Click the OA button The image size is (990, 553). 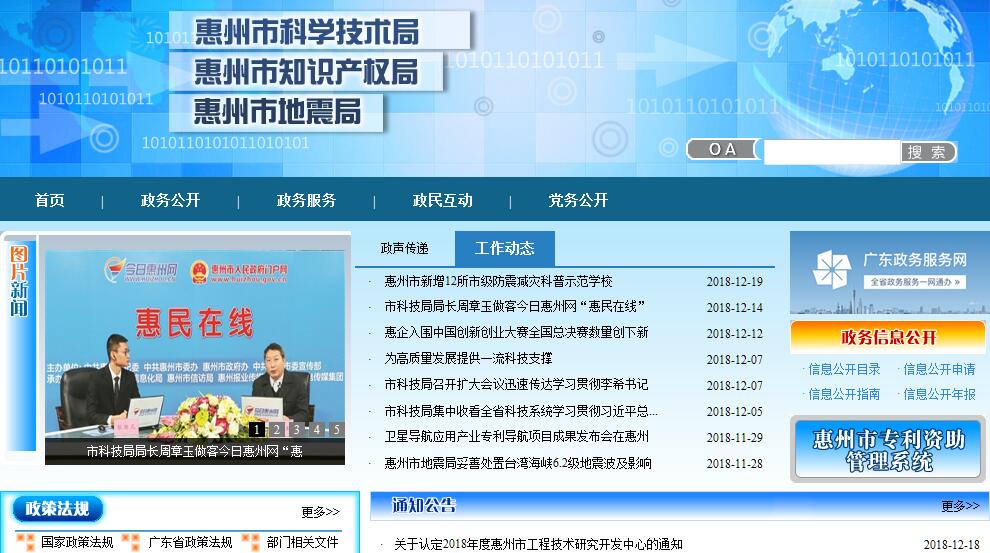coord(722,150)
